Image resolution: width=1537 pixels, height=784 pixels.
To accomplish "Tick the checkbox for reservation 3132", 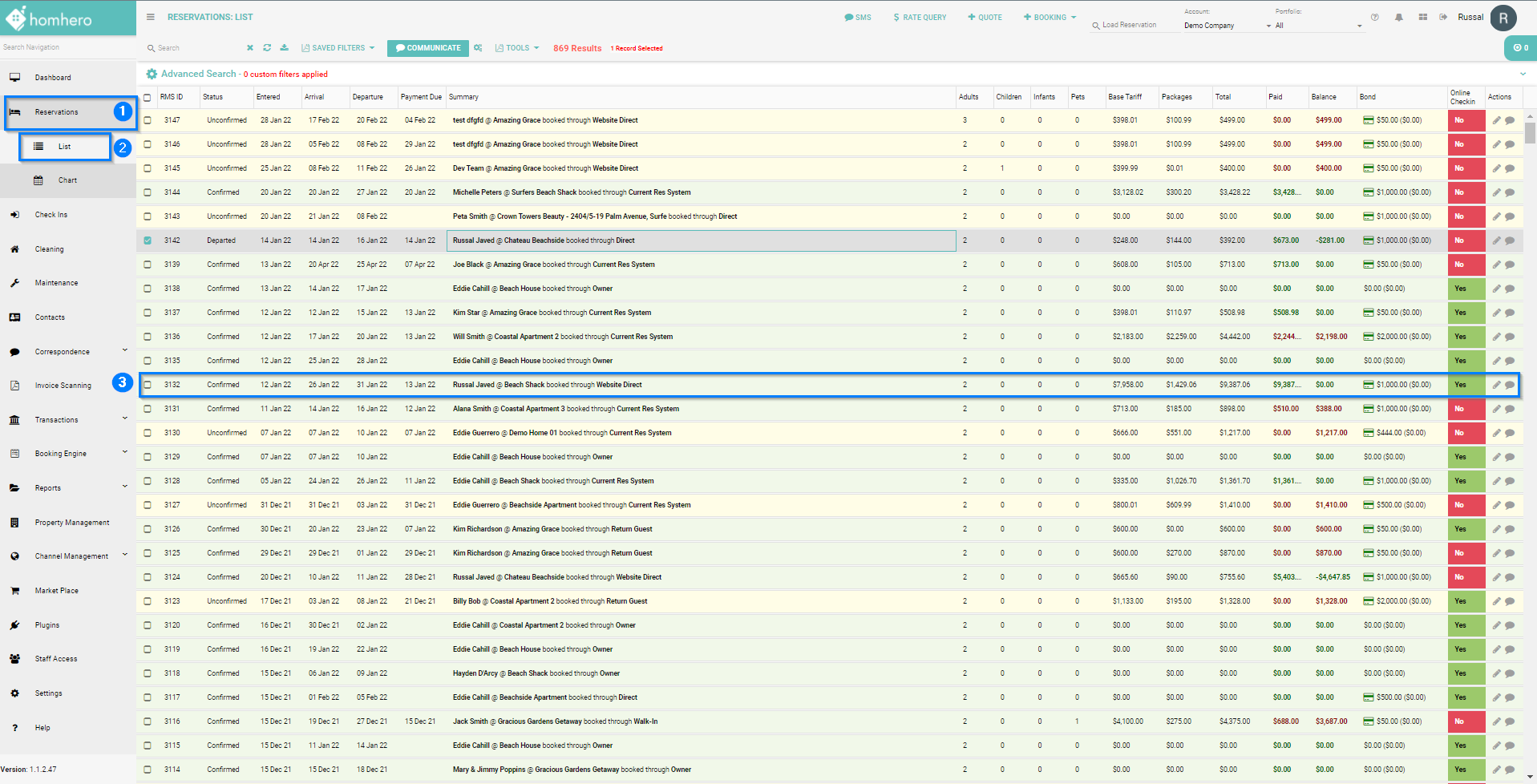I will point(148,385).
